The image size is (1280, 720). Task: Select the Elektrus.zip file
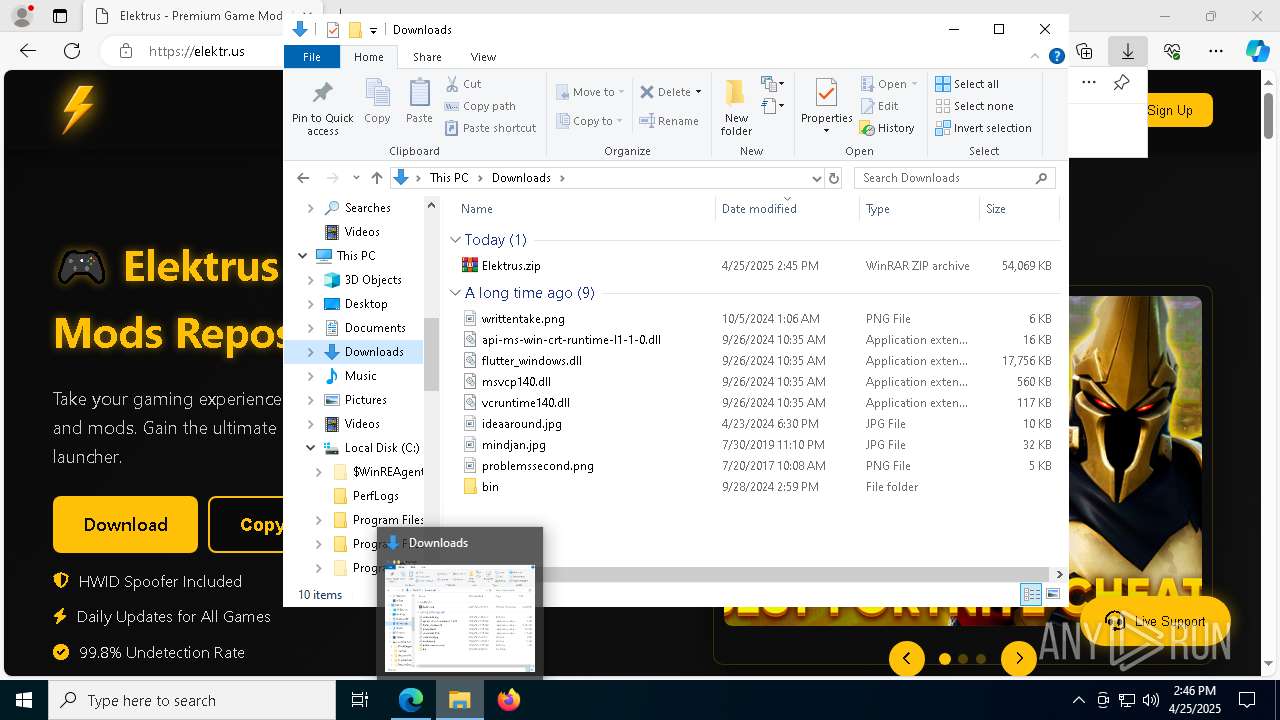(x=511, y=266)
